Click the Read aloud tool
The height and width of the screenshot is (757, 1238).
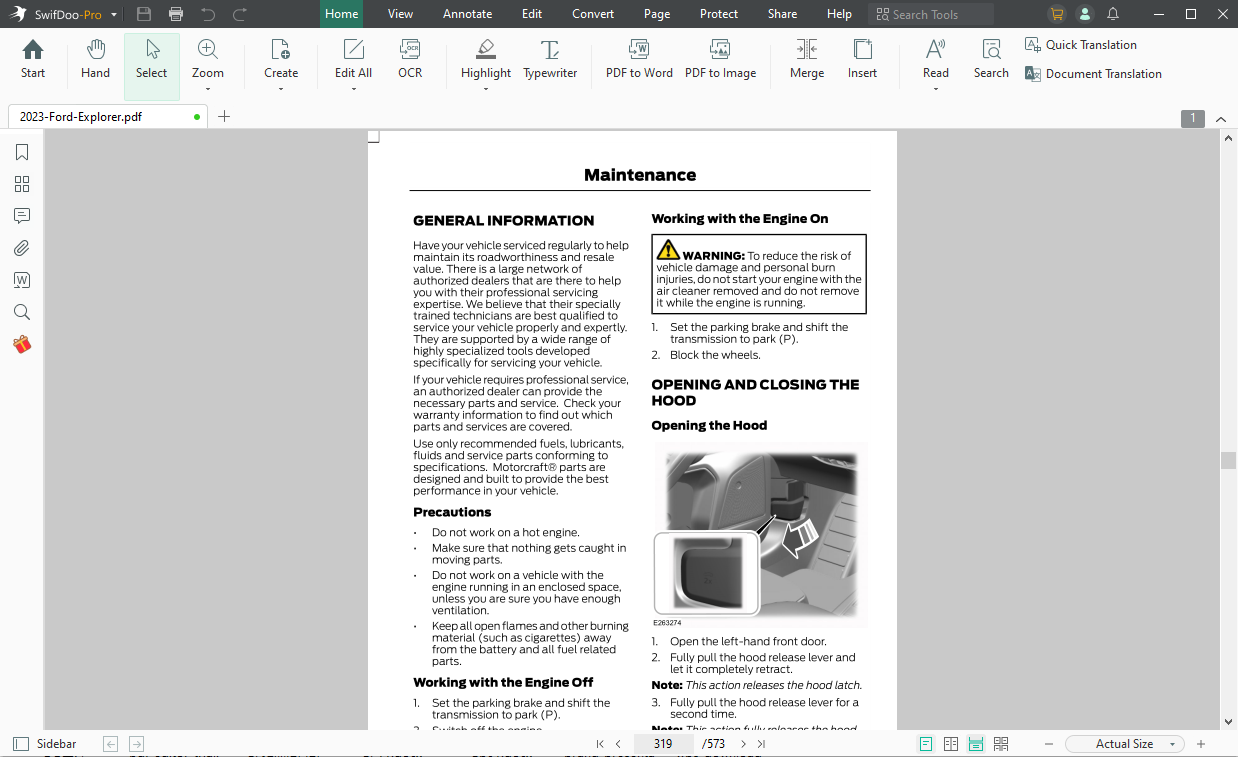coord(936,59)
